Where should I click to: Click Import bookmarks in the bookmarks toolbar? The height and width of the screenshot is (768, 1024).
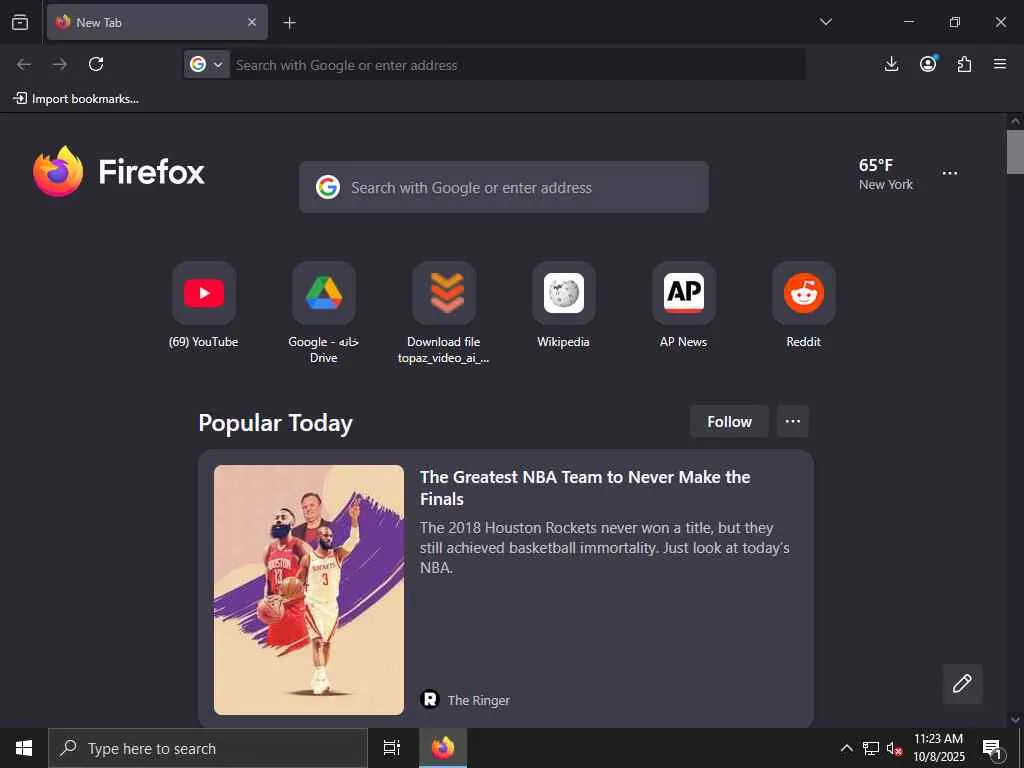click(76, 99)
